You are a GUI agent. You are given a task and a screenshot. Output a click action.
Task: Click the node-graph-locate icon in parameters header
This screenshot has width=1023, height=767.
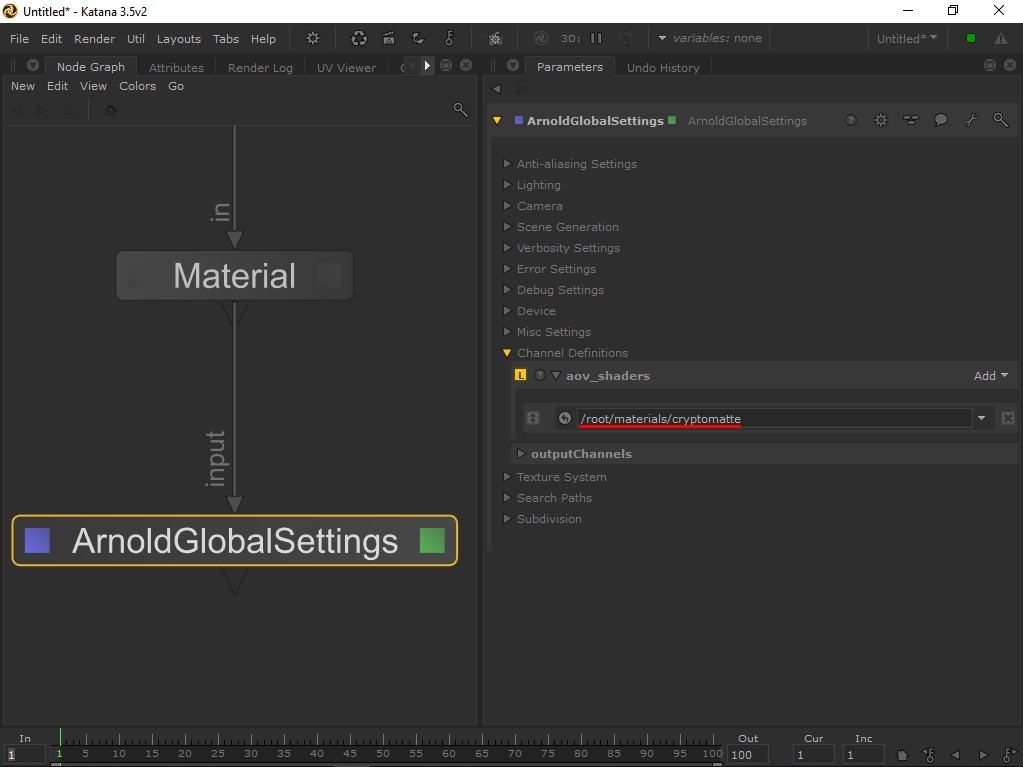coord(911,120)
